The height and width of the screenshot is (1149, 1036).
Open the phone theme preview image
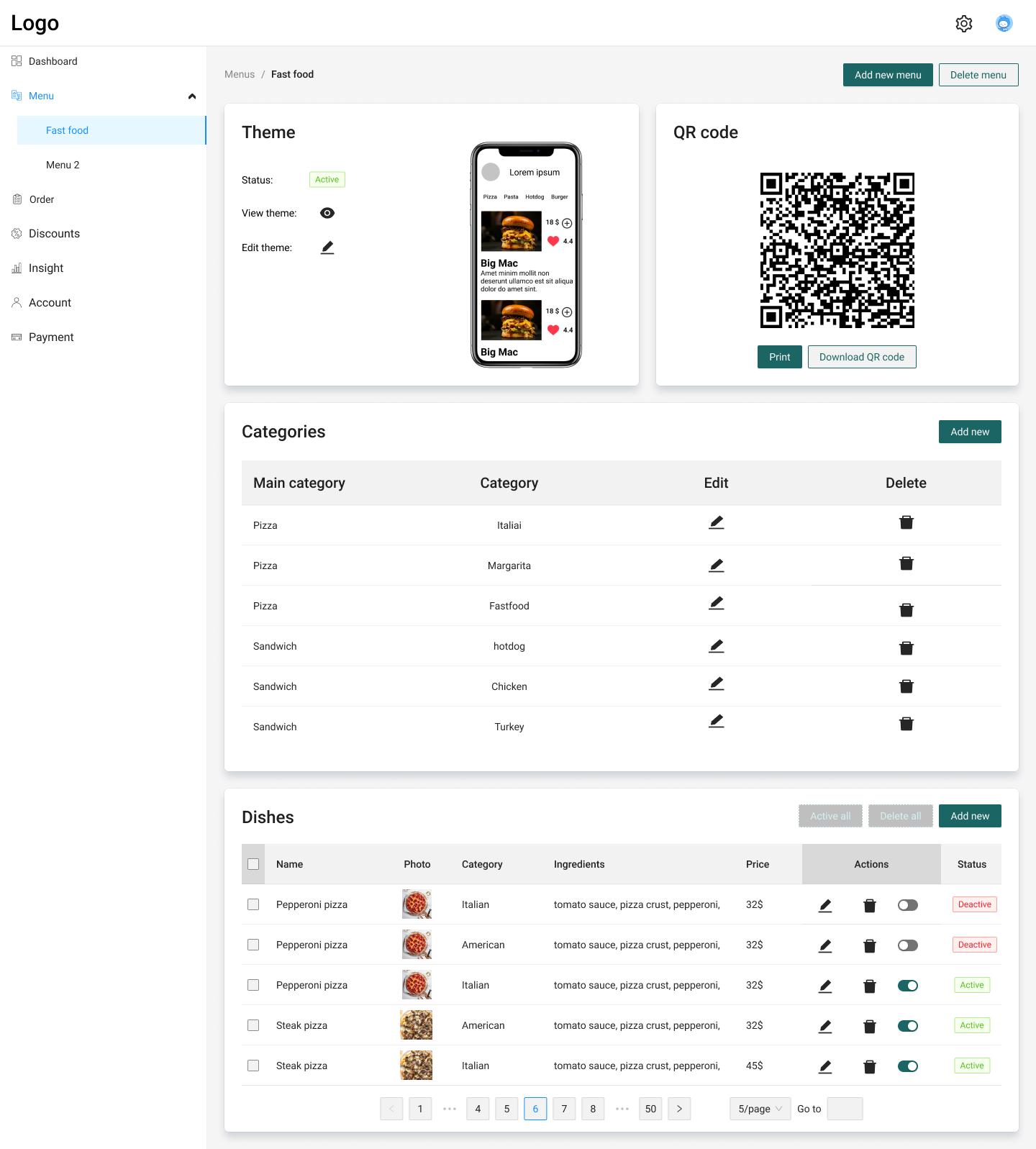pos(526,255)
